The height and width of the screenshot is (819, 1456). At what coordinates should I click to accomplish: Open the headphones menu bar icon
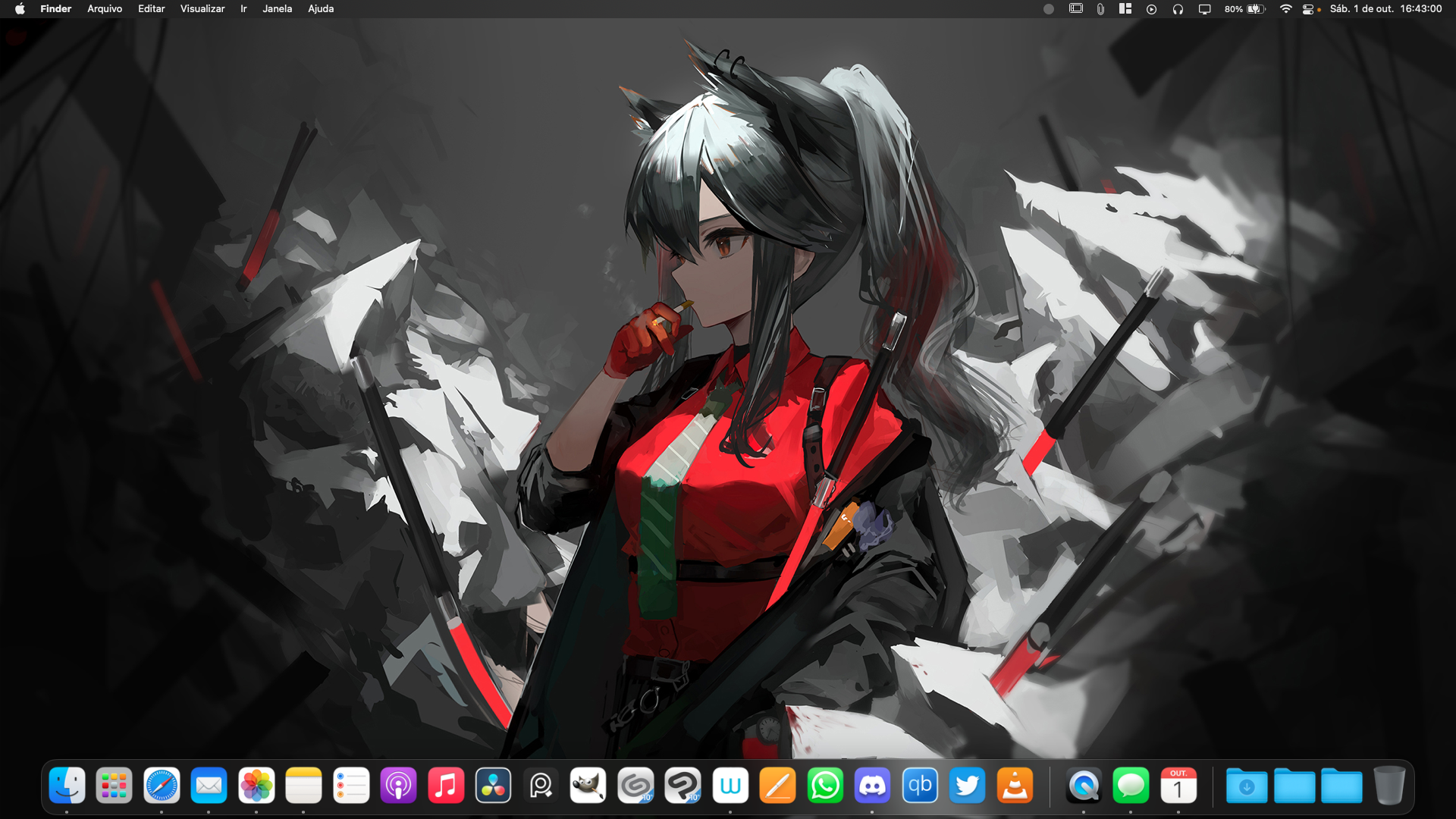tap(1178, 9)
